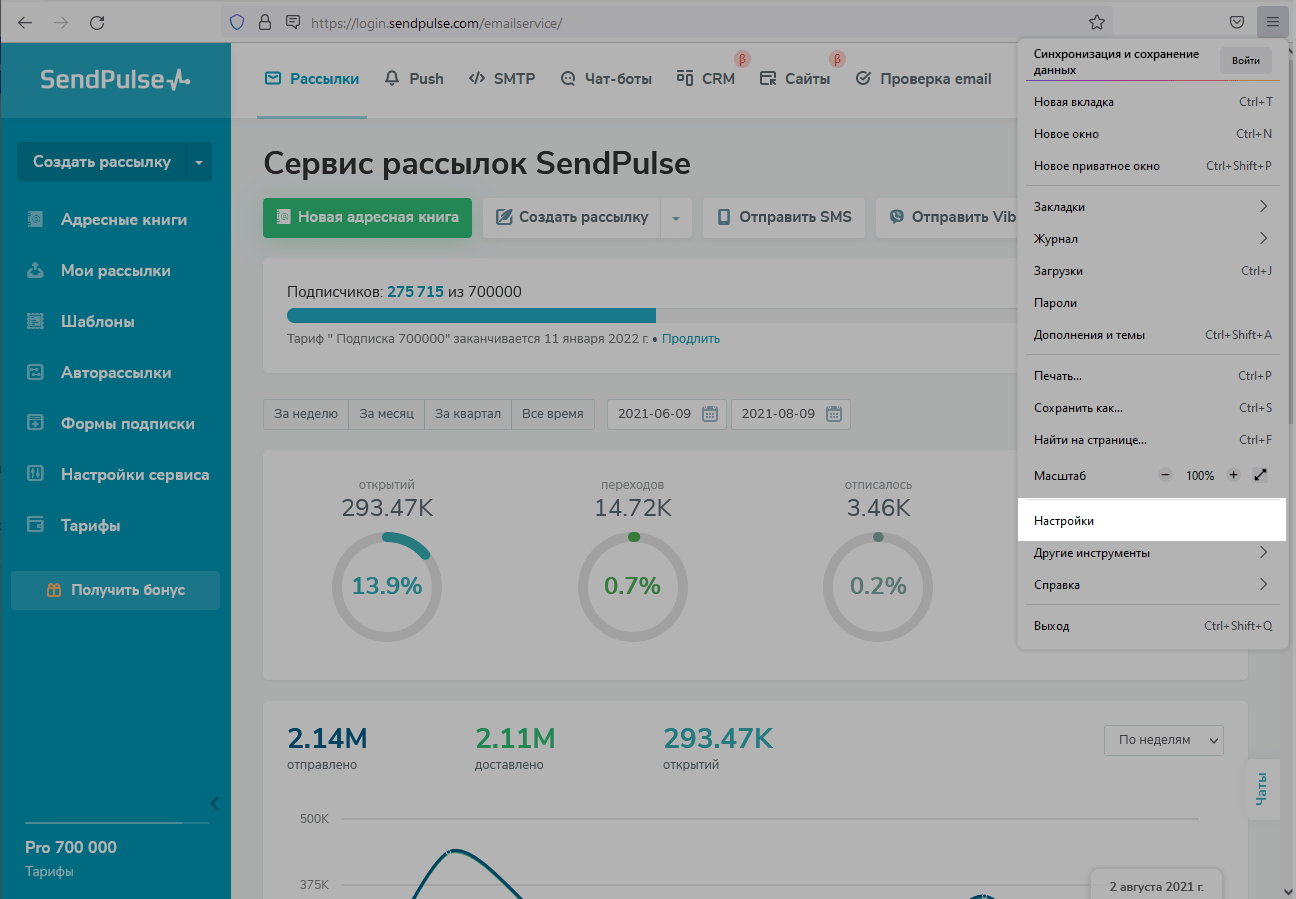Viewport: 1296px width, 899px height.
Task: Click the SendPulse logo
Action: [x=115, y=79]
